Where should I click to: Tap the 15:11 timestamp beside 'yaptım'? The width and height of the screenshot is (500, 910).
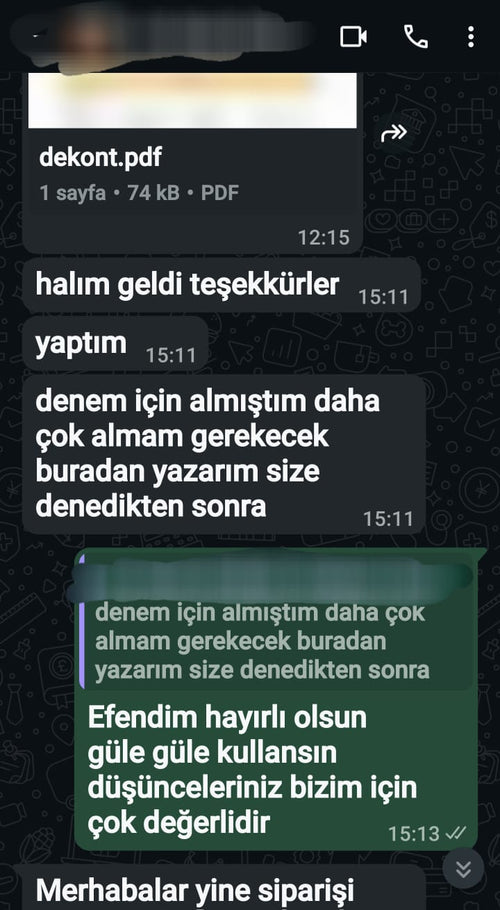(x=171, y=355)
